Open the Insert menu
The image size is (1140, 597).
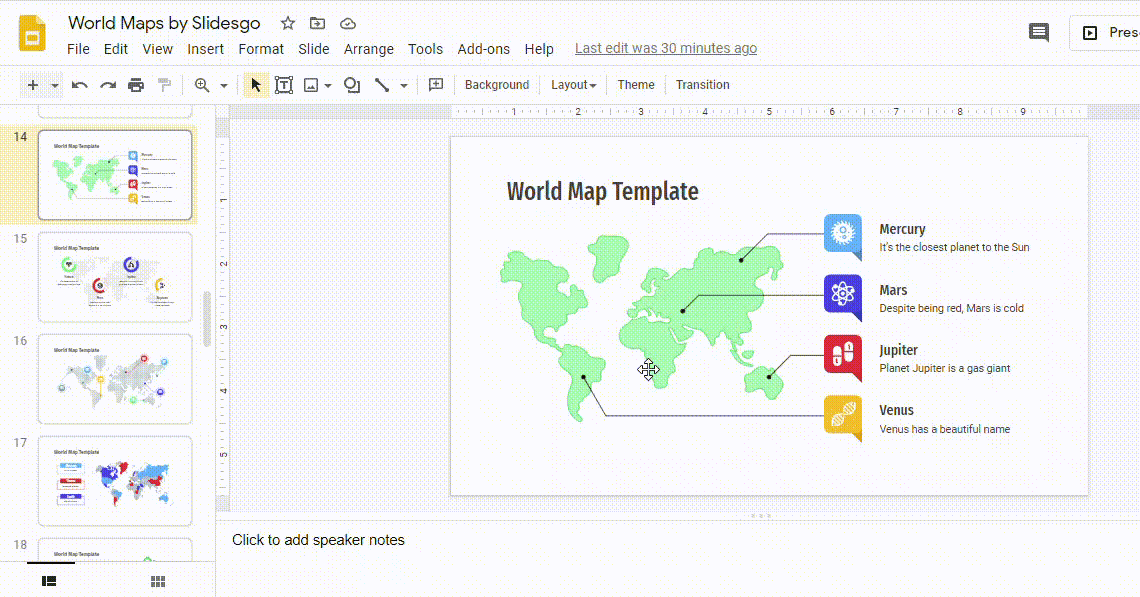coord(206,49)
